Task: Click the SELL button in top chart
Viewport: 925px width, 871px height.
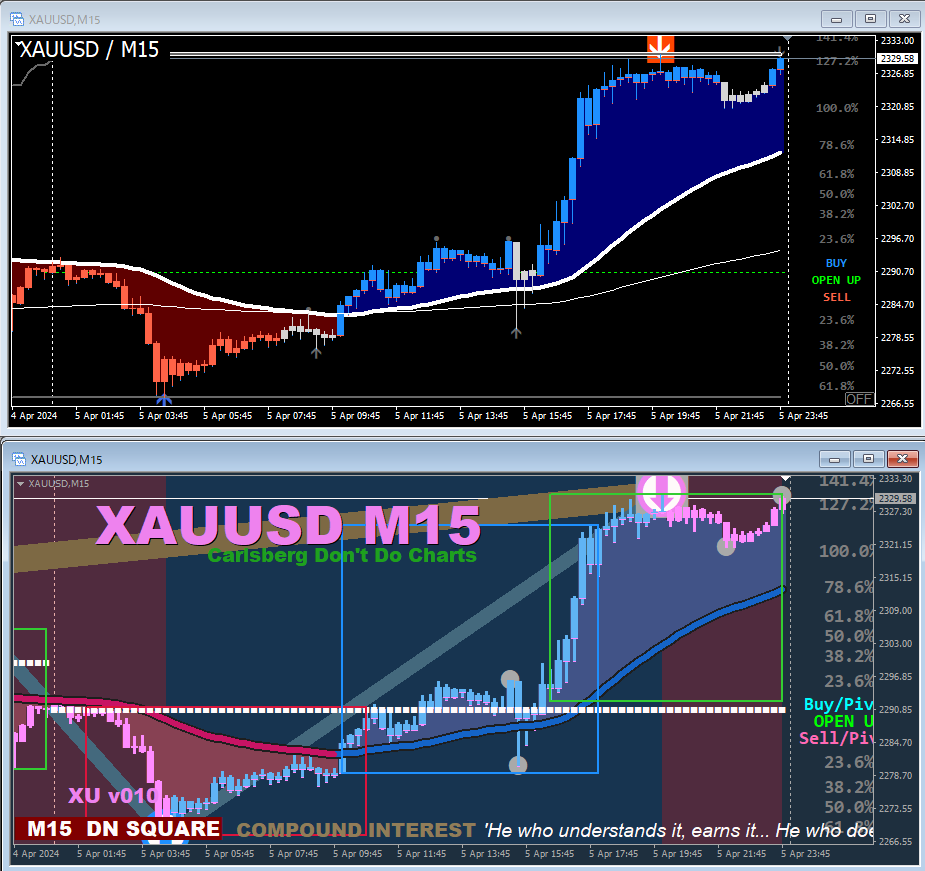Action: coord(837,297)
